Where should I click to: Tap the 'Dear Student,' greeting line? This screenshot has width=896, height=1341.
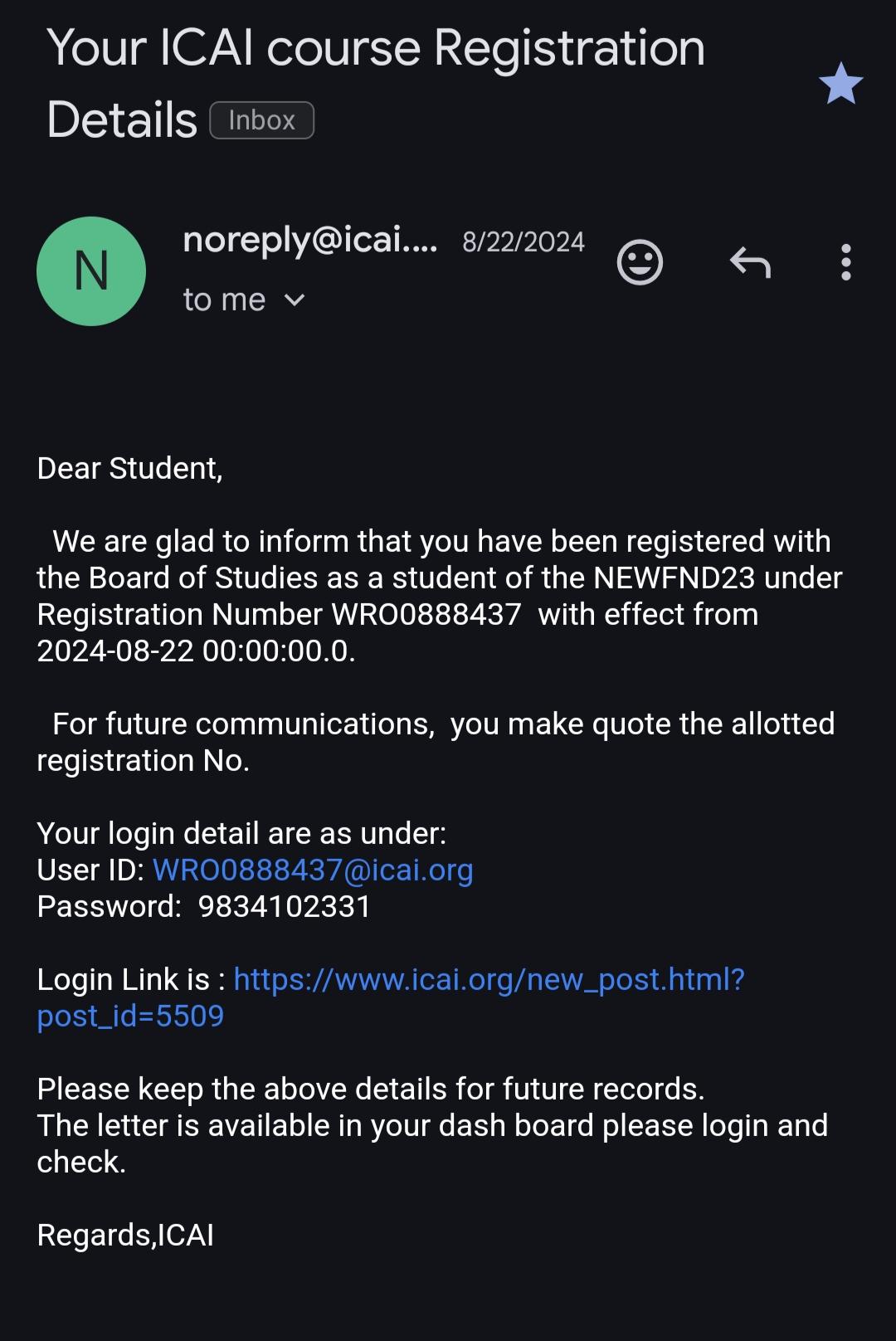pyautogui.click(x=130, y=469)
